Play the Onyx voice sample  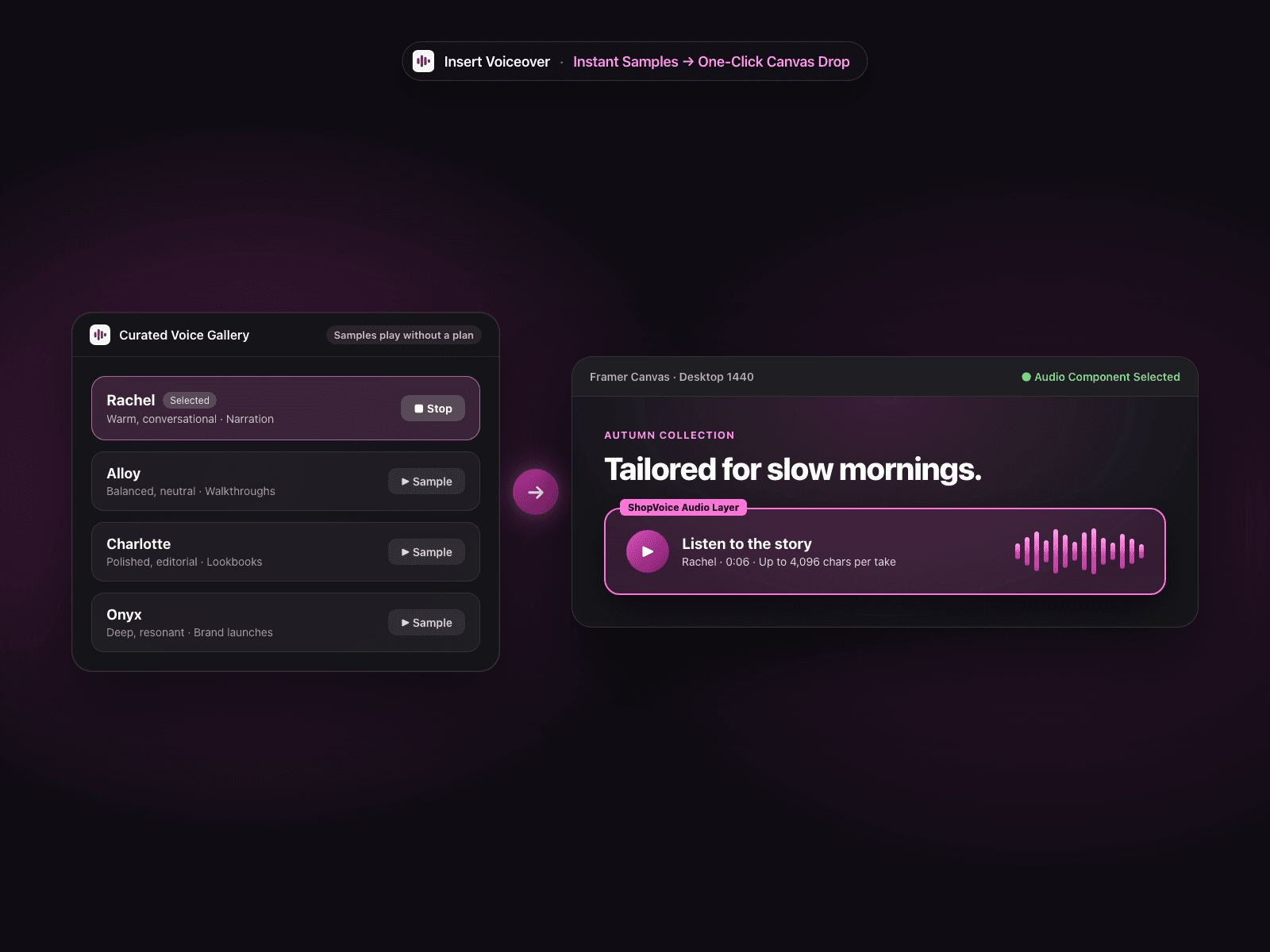(426, 623)
